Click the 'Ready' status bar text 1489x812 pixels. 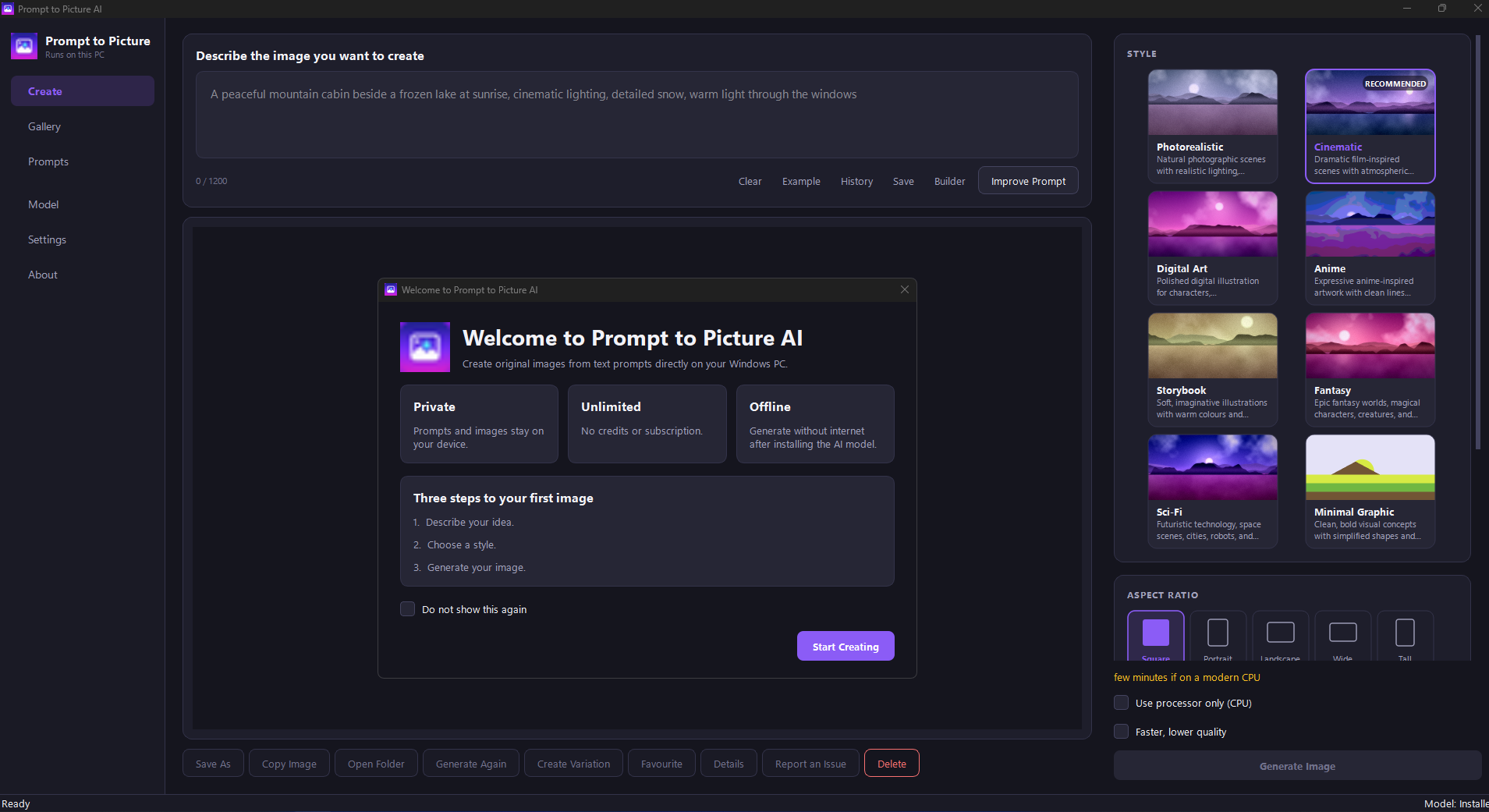(16, 803)
